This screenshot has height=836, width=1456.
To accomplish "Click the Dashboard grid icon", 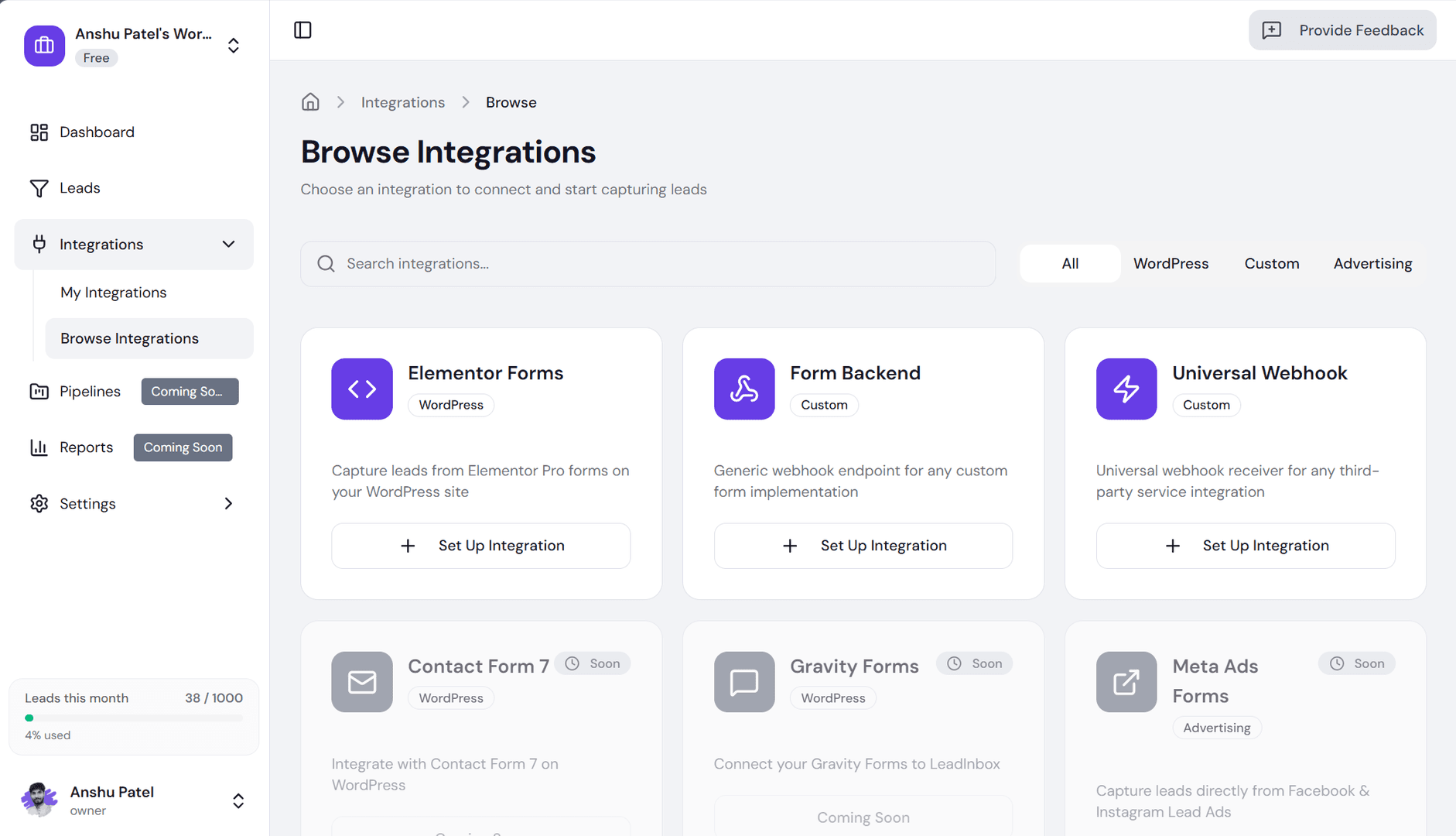I will pyautogui.click(x=39, y=132).
